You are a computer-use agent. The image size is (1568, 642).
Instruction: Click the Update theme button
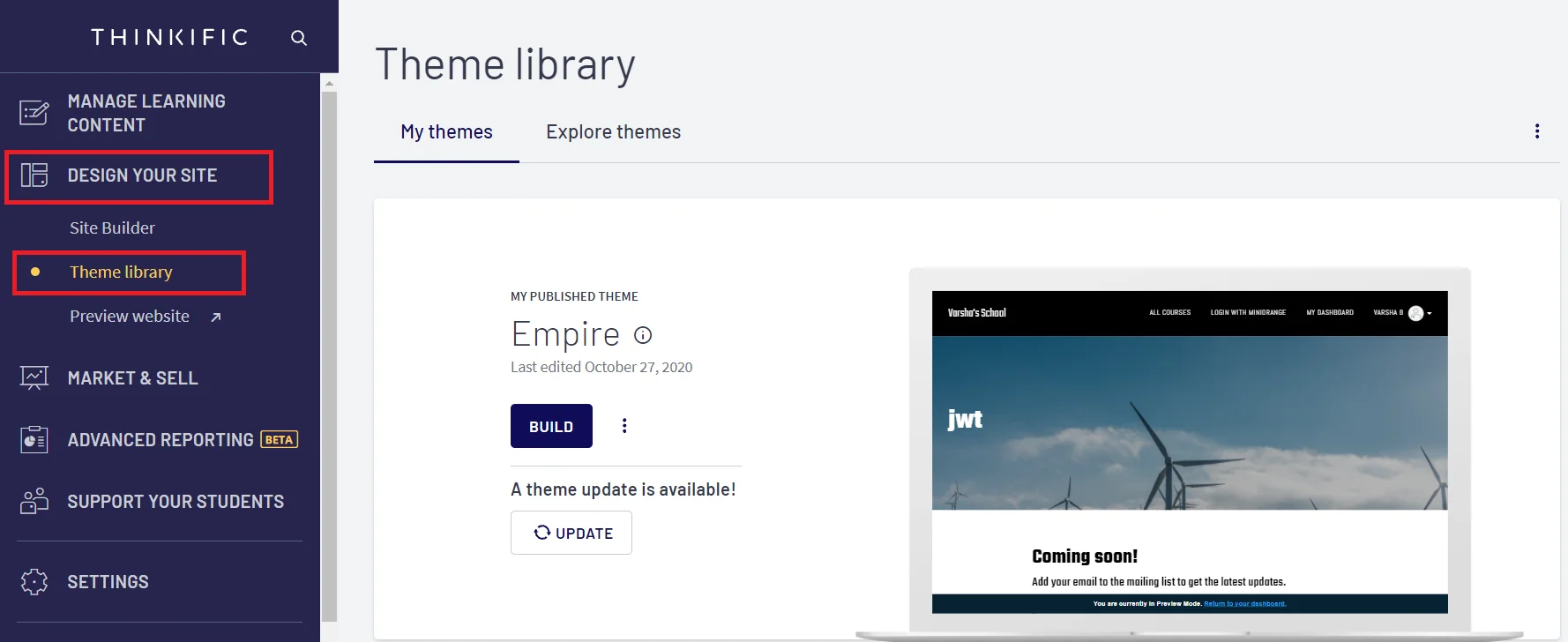(571, 533)
